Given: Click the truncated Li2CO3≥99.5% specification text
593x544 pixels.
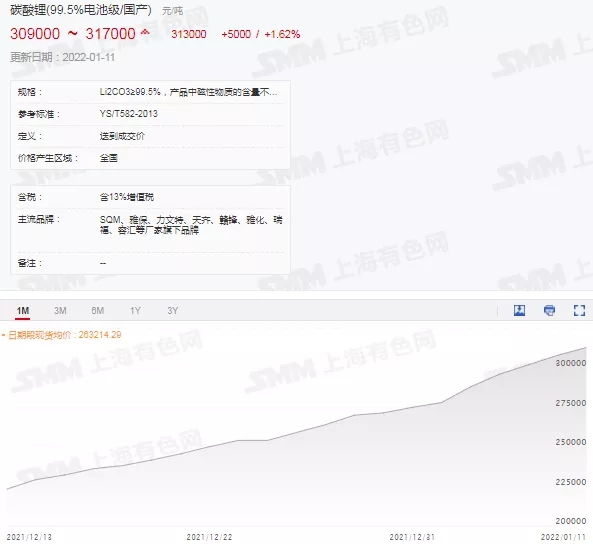Looking at the screenshot, I should point(188,92).
